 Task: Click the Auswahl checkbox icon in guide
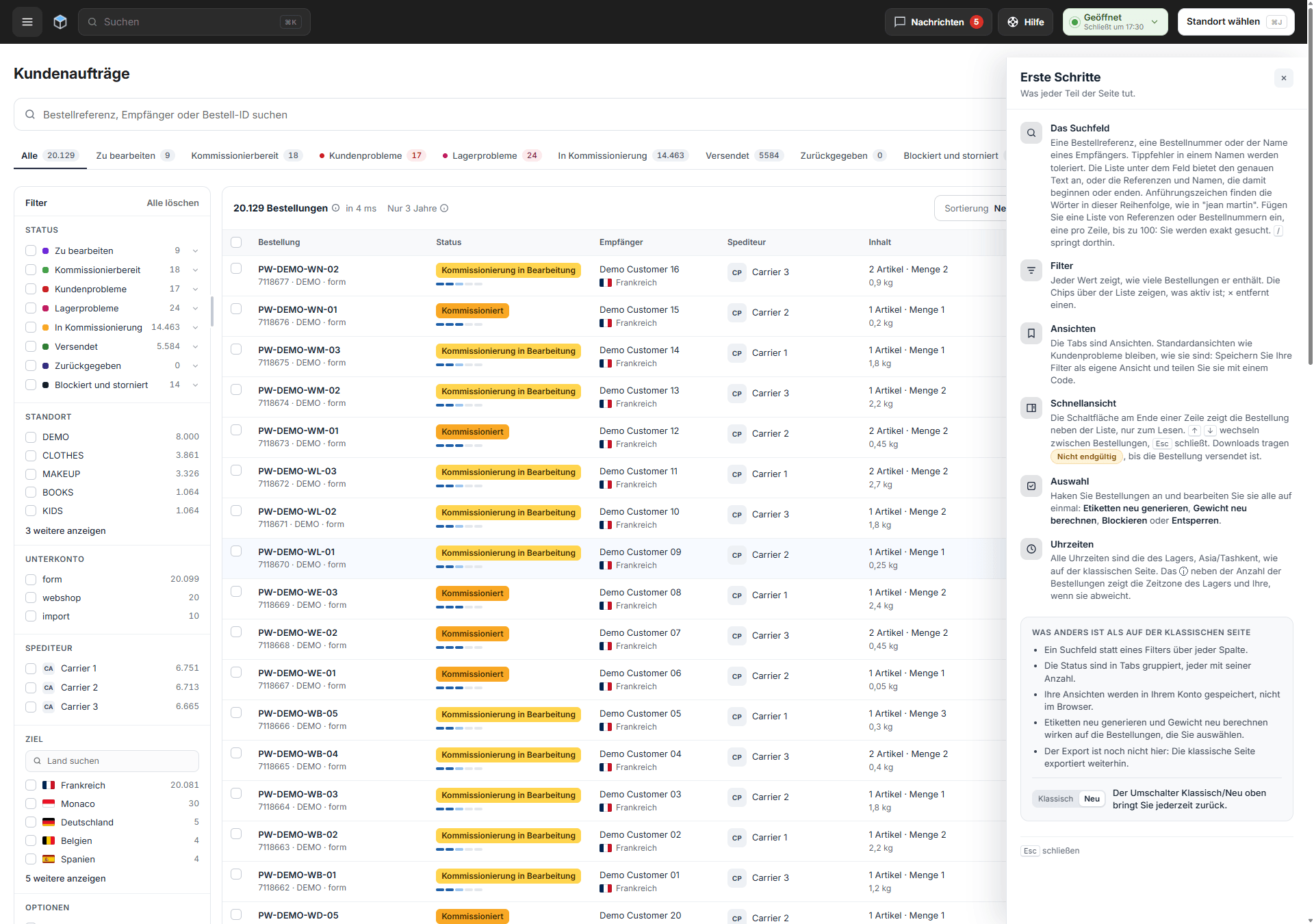(1031, 486)
